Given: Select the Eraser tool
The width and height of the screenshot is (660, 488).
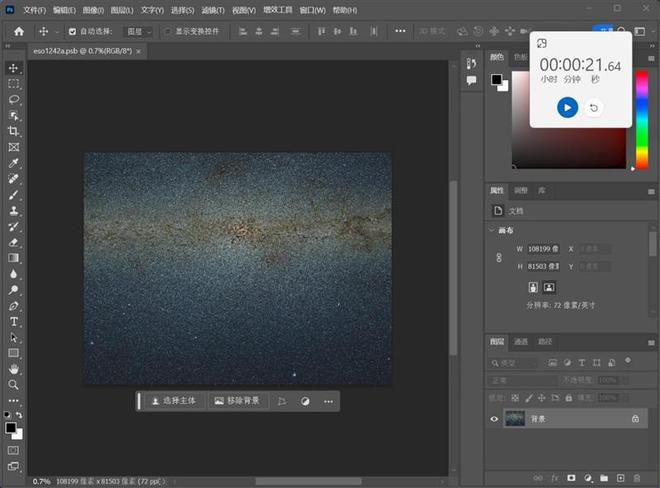Looking at the screenshot, I should point(13,242).
